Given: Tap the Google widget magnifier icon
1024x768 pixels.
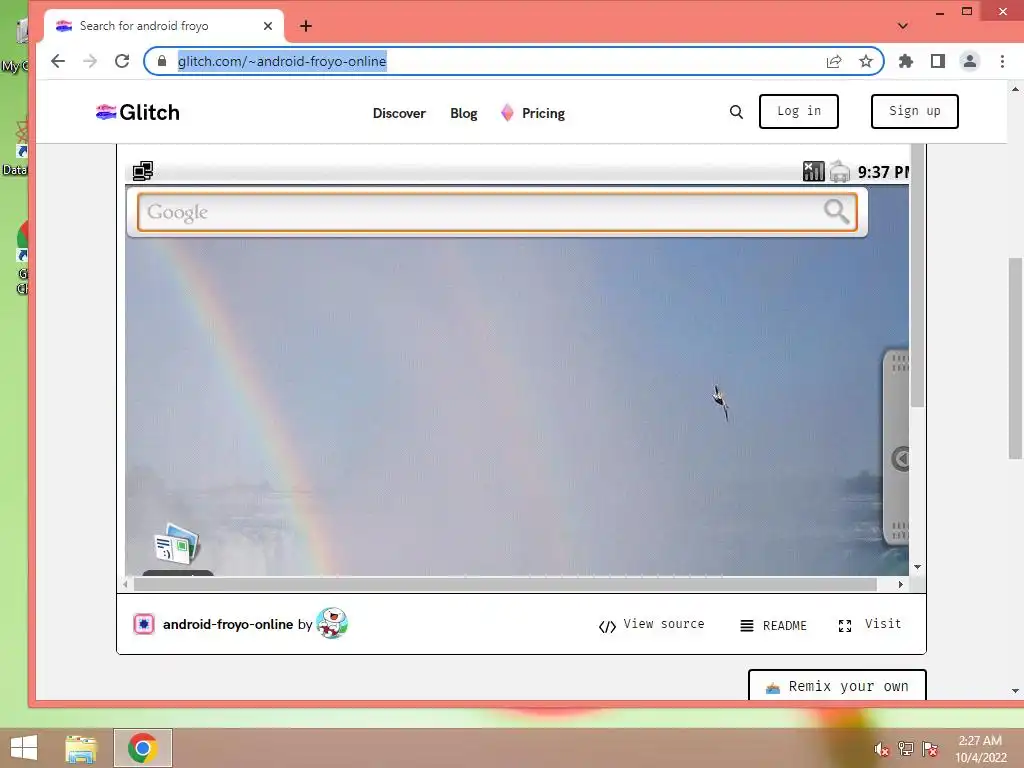Looking at the screenshot, I should pos(837,211).
